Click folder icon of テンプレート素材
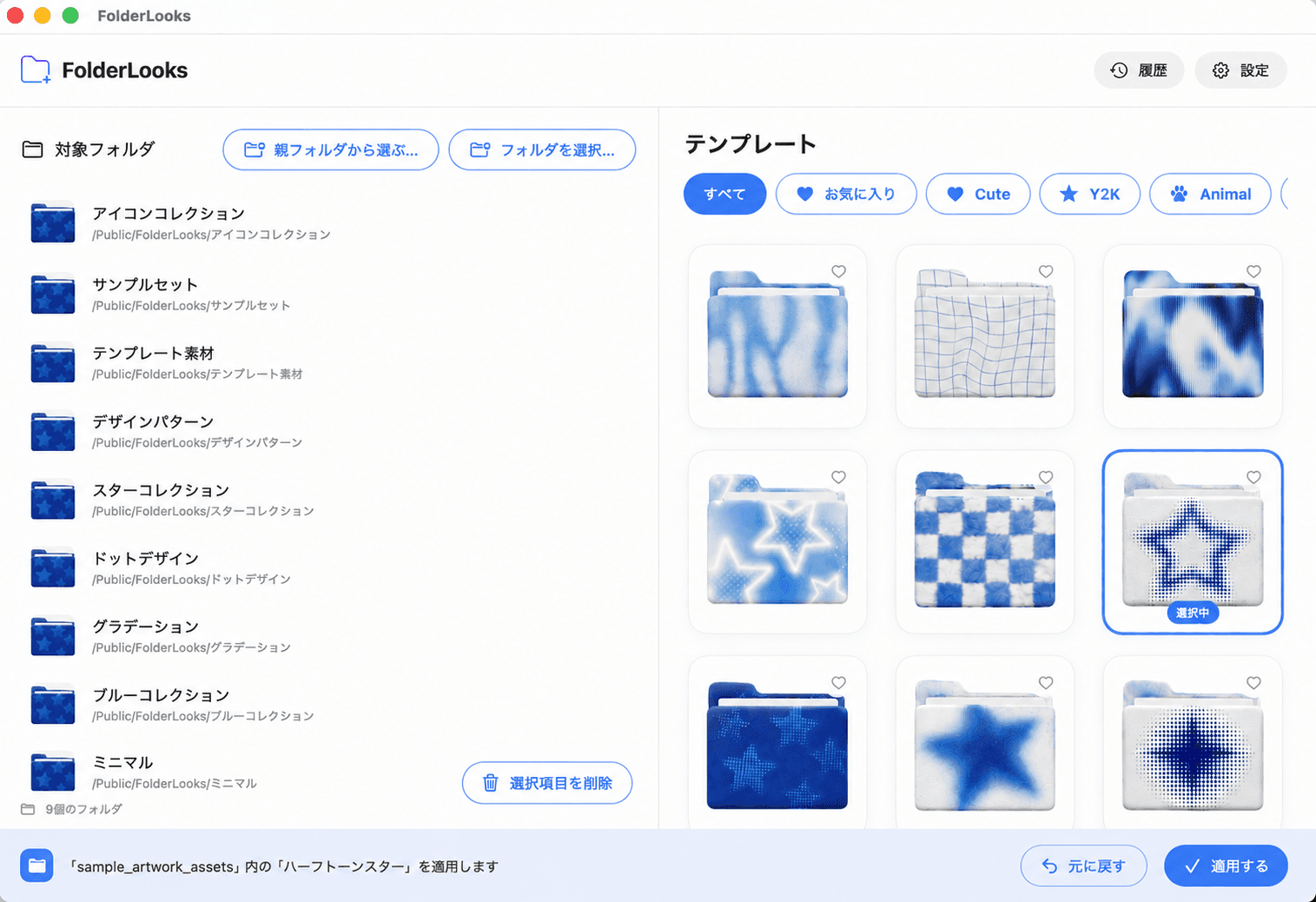Viewport: 1316px width, 902px height. click(53, 362)
